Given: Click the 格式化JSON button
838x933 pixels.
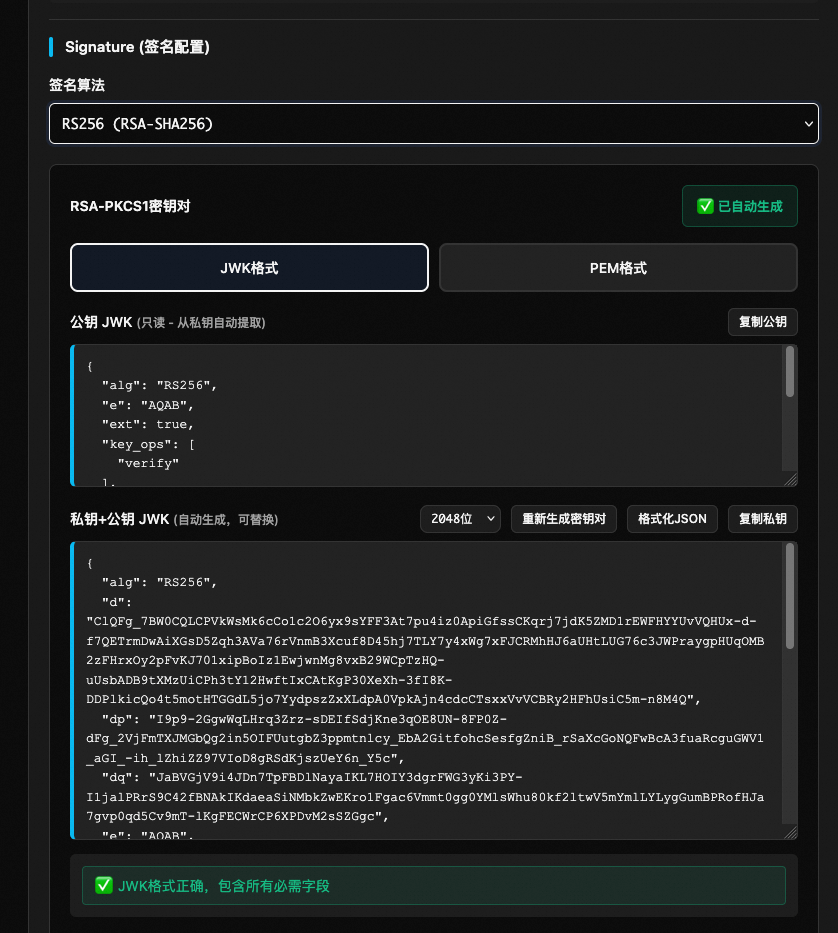Looking at the screenshot, I should [672, 519].
